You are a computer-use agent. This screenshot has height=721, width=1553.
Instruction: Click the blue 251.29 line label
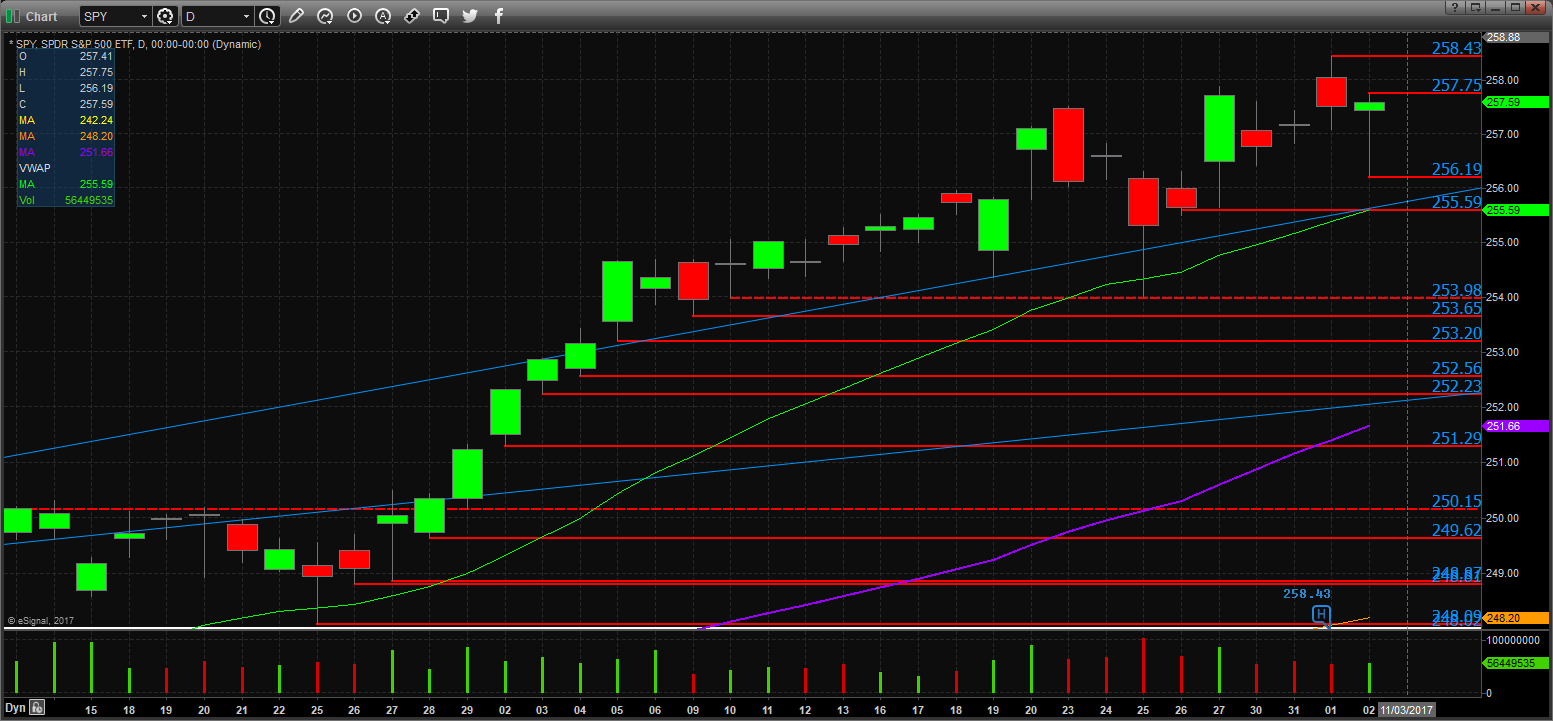[1457, 438]
